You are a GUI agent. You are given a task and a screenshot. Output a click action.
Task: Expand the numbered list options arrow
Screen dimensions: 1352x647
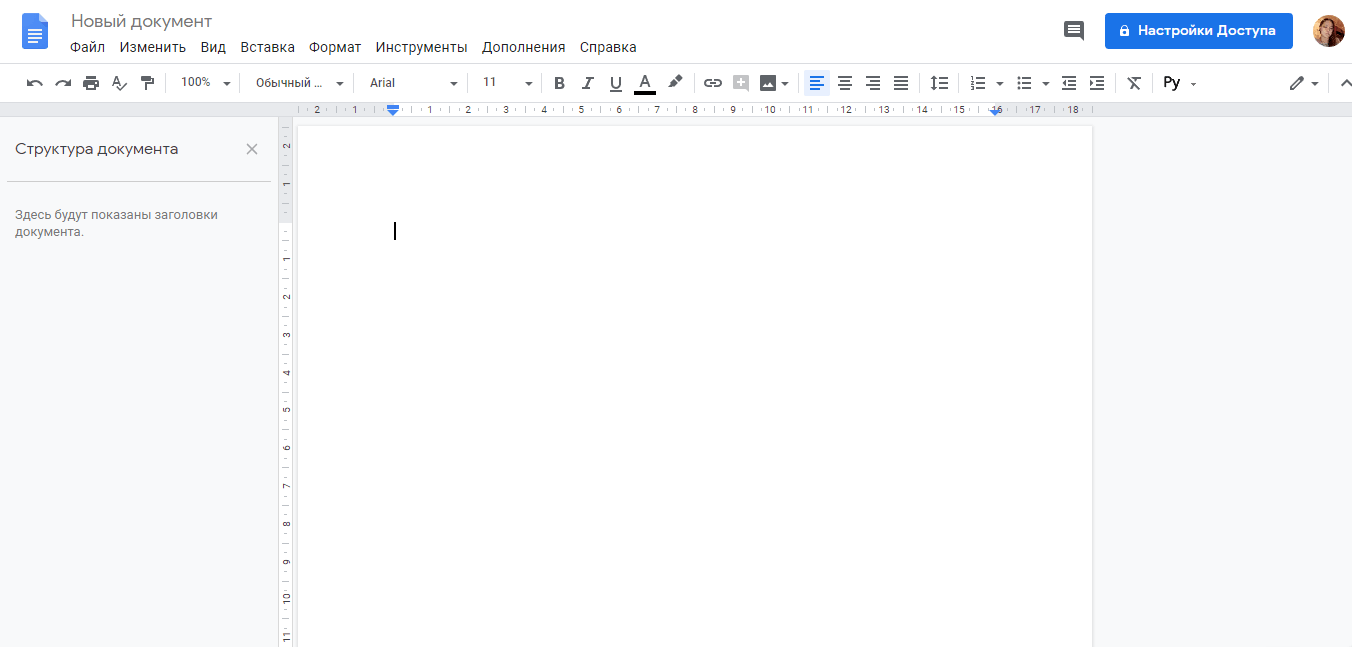click(x=998, y=83)
